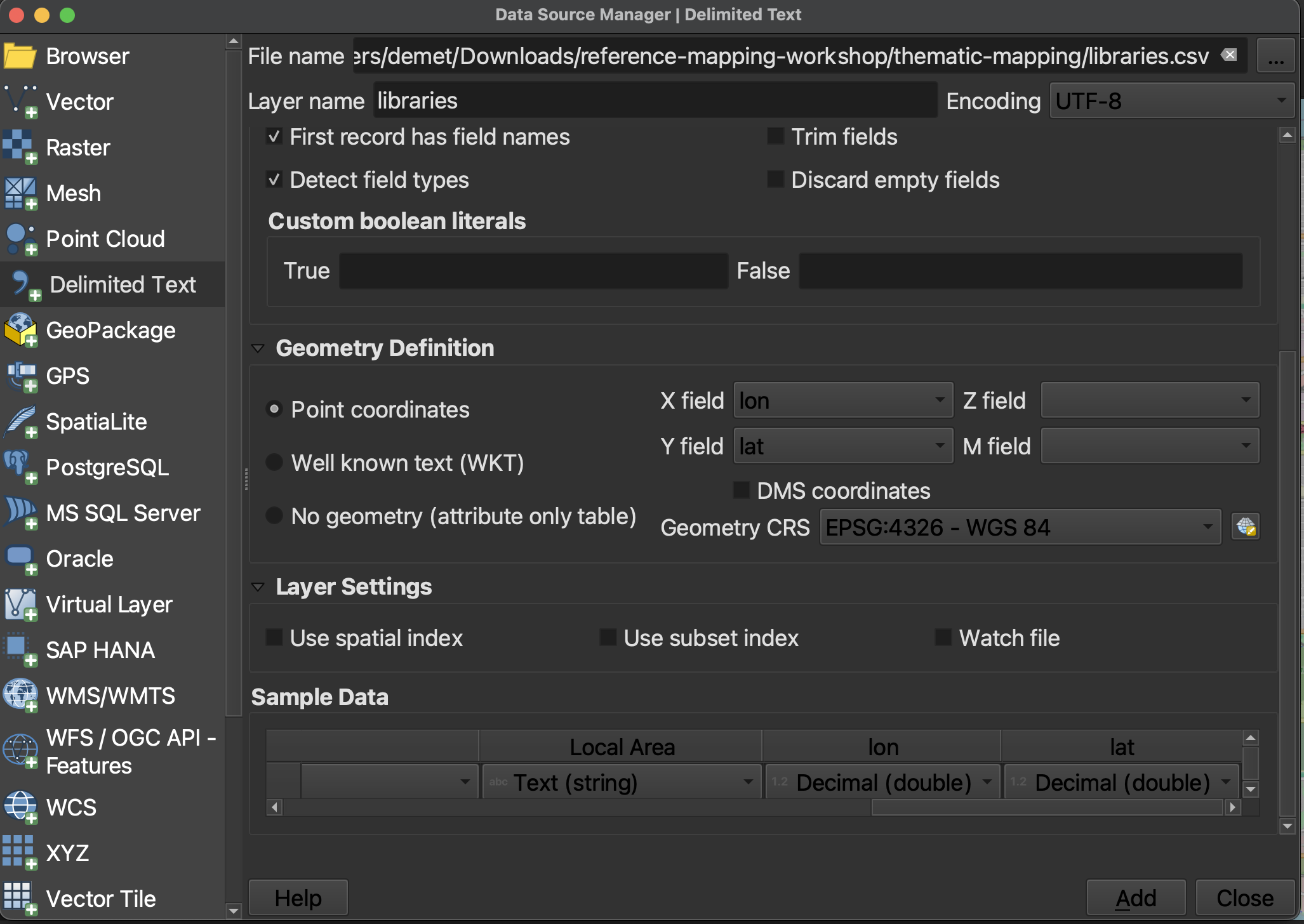Switch to the Raster tab

pyautogui.click(x=77, y=147)
